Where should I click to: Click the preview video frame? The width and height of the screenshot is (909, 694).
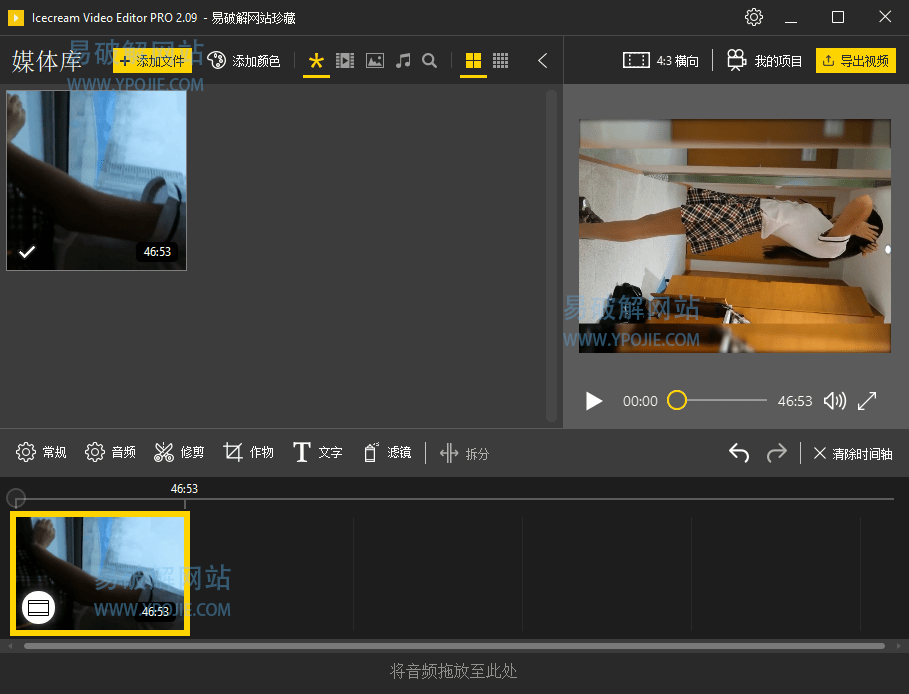[735, 236]
